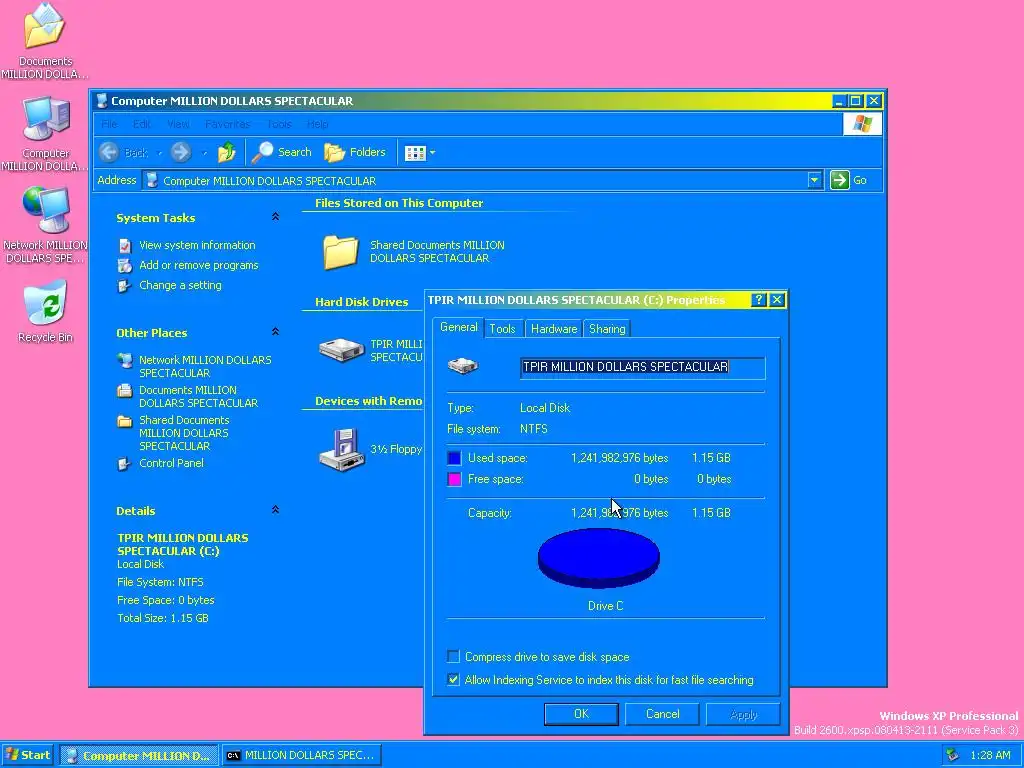Open the Control Panel link

coord(171,463)
